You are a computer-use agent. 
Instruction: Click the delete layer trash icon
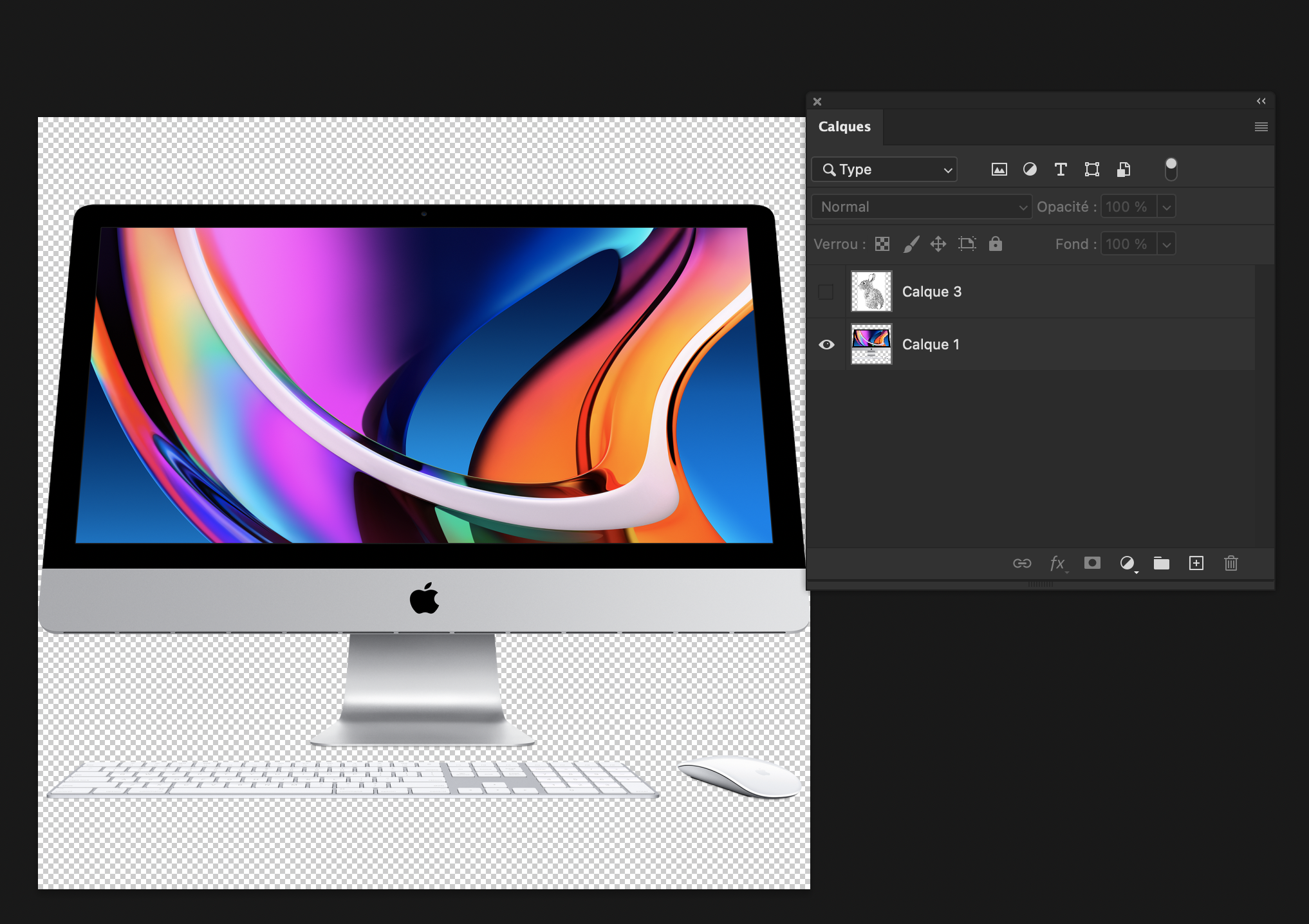pos(1231,563)
